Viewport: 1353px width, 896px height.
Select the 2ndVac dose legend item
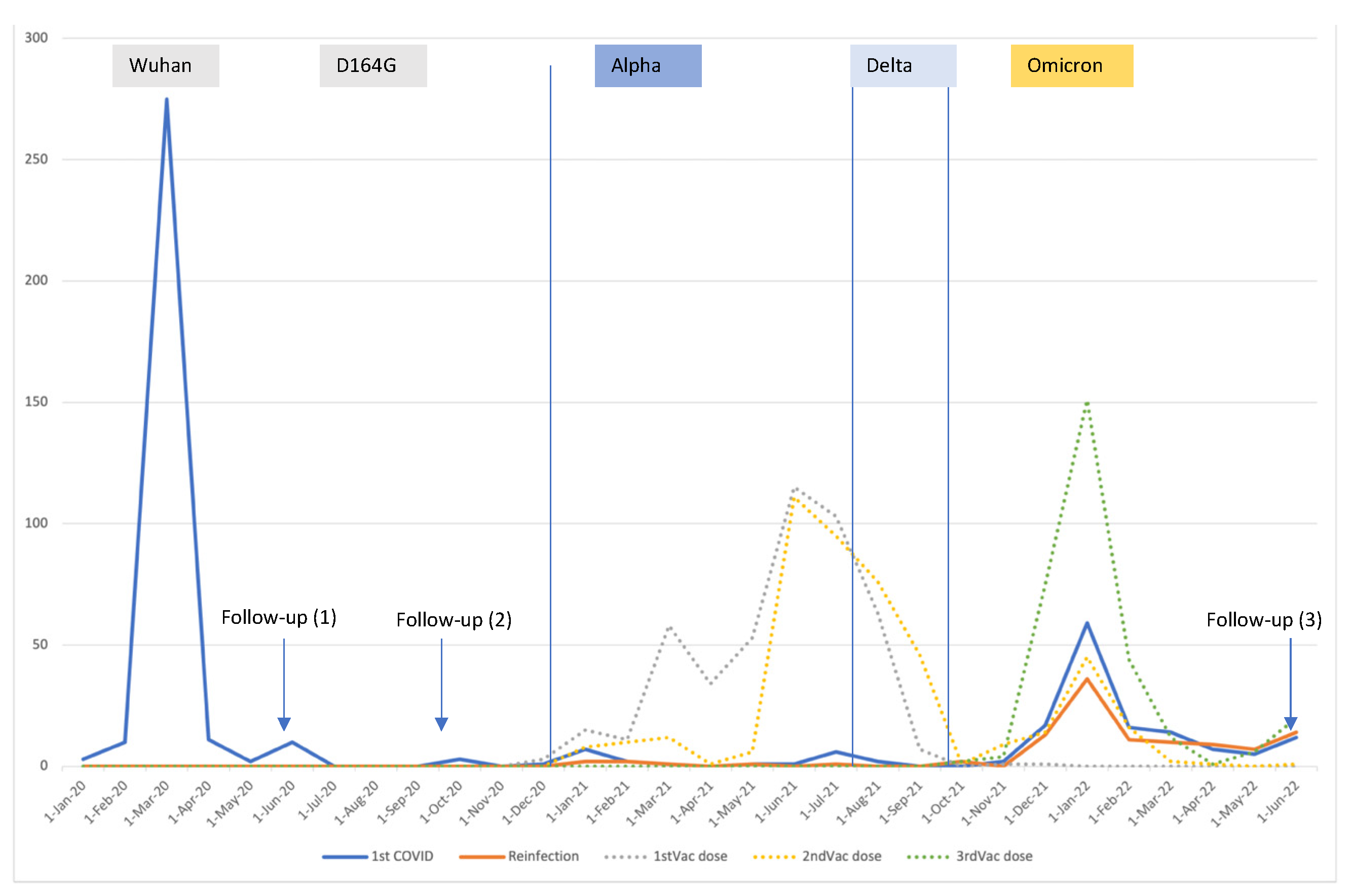point(841,856)
